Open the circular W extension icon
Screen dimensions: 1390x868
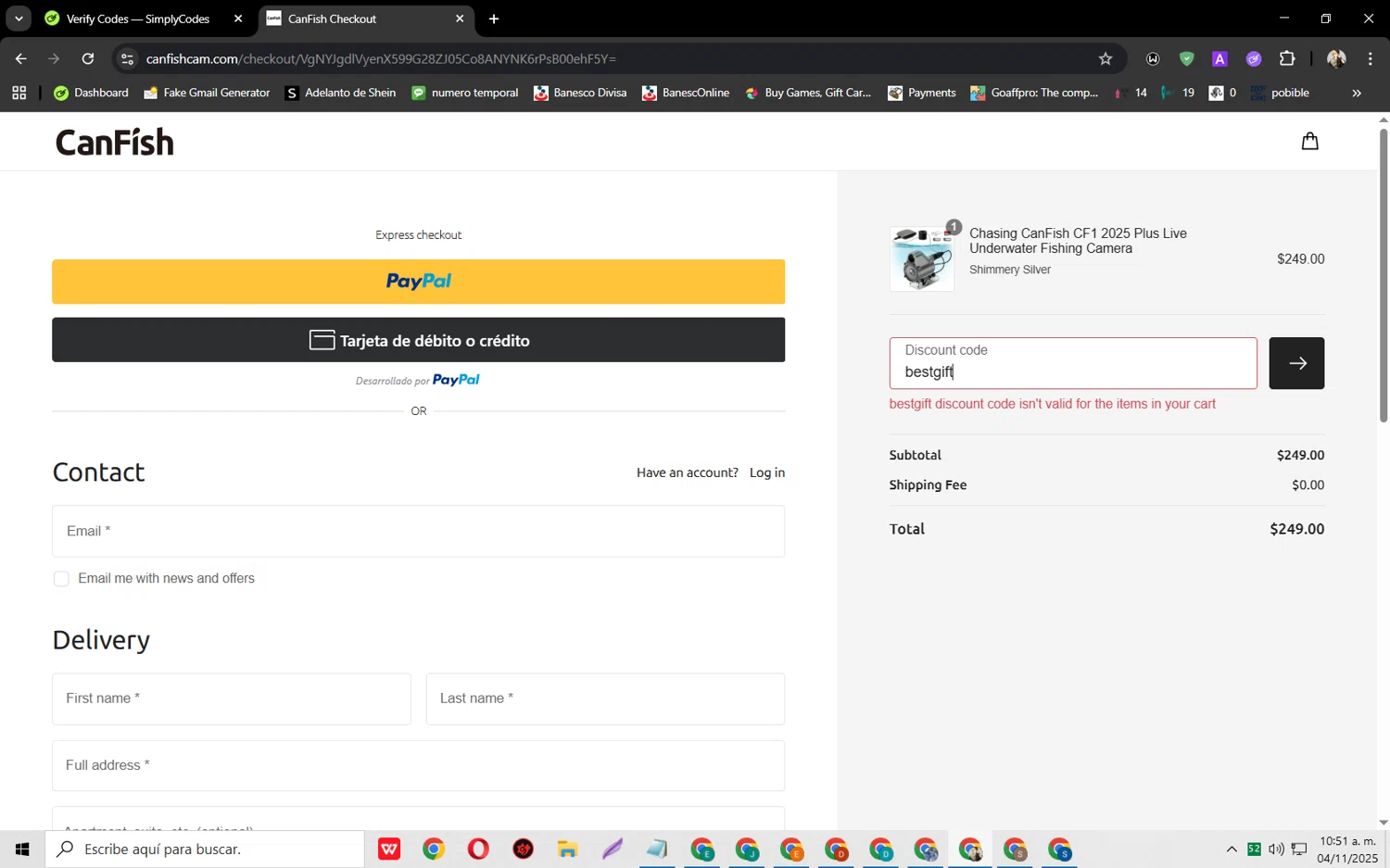[x=1153, y=58]
